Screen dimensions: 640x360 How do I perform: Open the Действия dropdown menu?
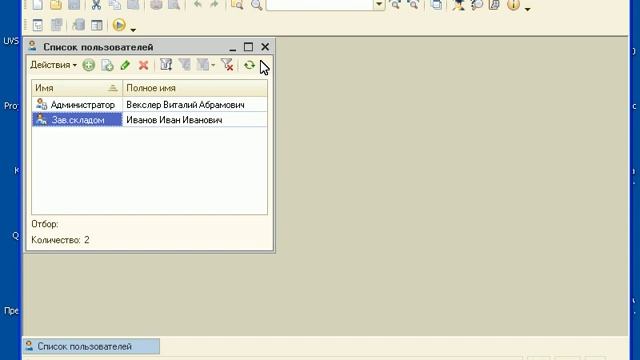(x=53, y=65)
